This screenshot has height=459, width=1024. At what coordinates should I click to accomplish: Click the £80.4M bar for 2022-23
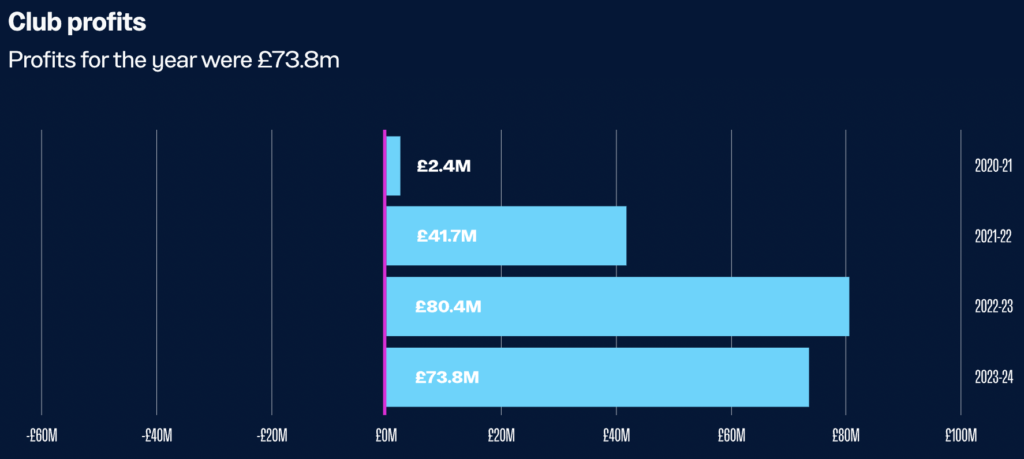coord(618,306)
